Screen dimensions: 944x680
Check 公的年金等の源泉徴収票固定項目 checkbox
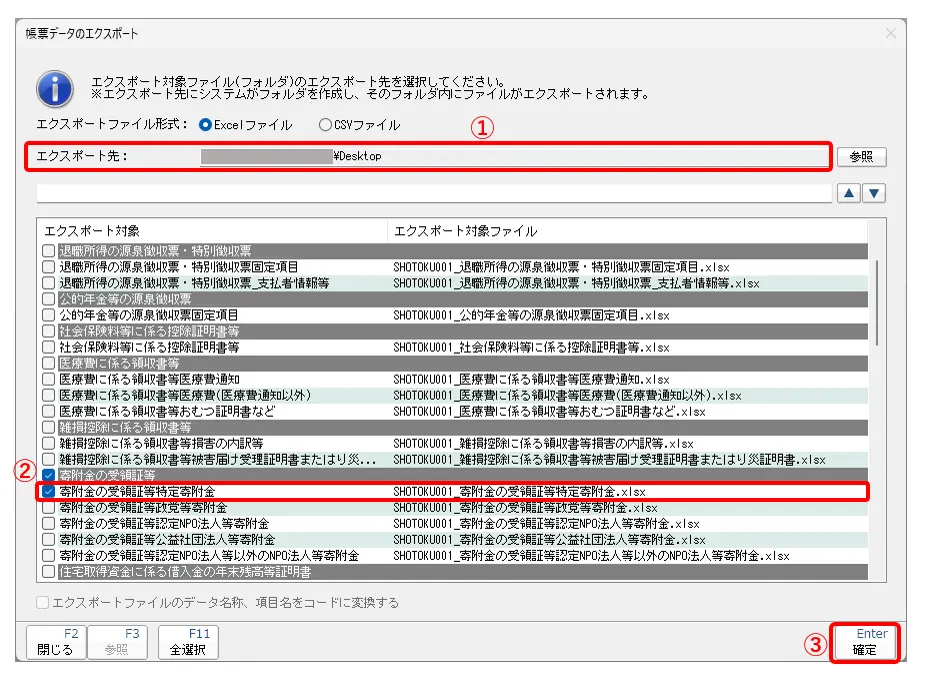(x=48, y=315)
